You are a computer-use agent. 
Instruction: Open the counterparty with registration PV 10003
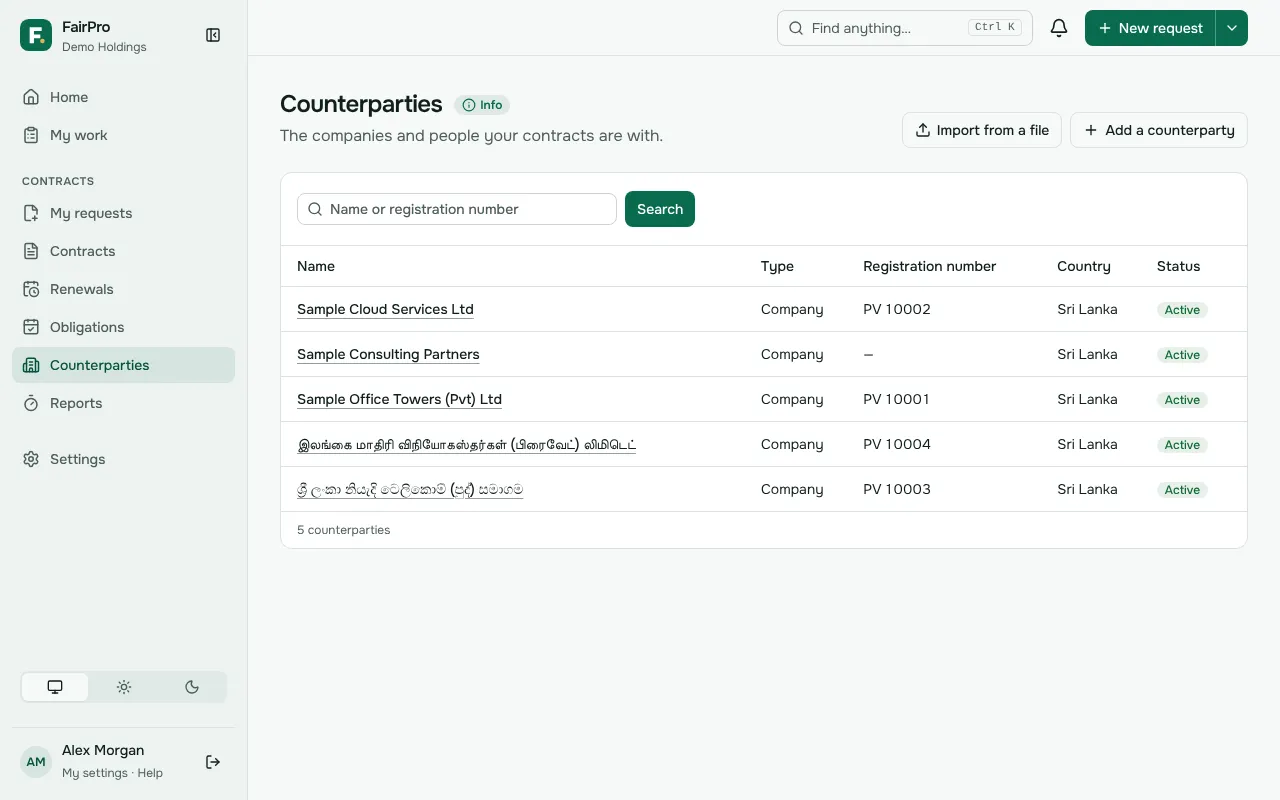pos(410,489)
